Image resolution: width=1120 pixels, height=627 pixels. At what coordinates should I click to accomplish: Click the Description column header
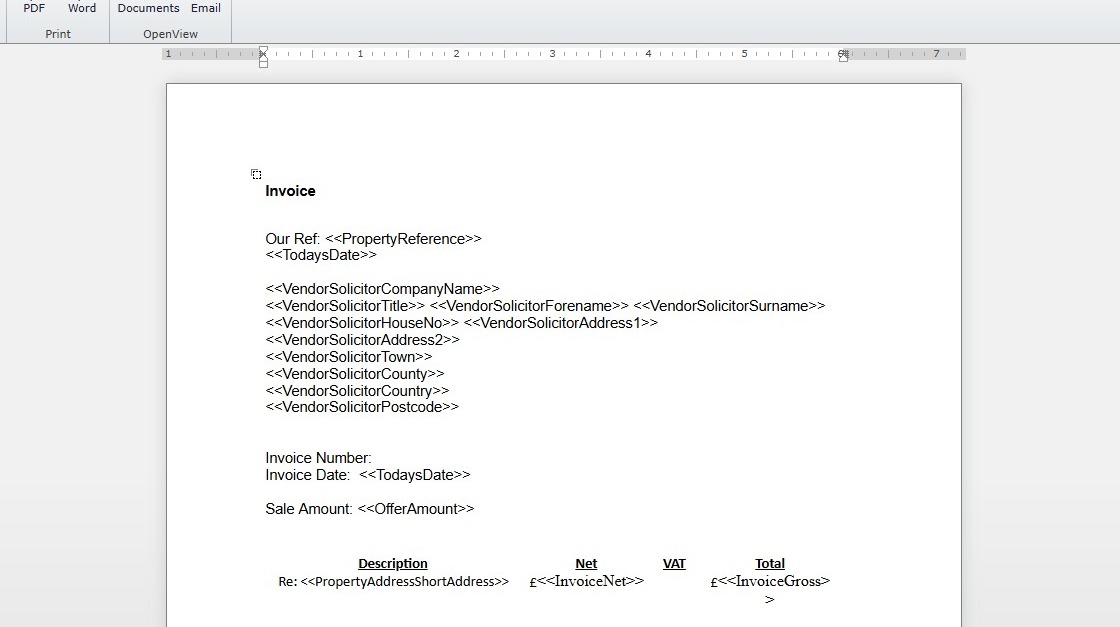pyautogui.click(x=393, y=563)
